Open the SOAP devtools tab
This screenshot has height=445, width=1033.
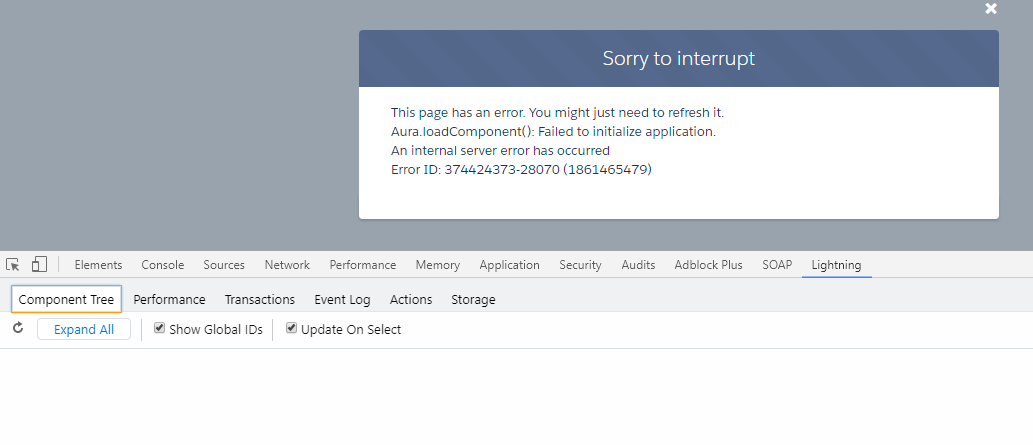click(777, 265)
